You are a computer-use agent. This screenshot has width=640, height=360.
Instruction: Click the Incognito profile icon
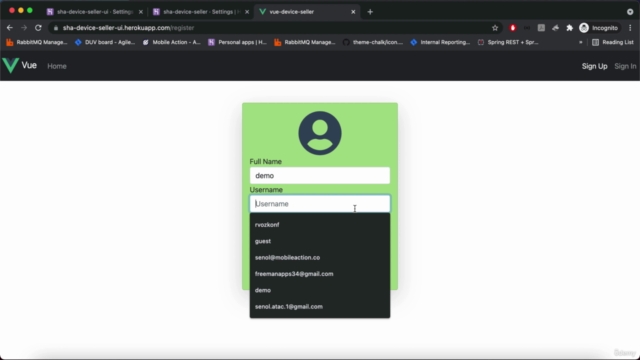pyautogui.click(x=584, y=28)
